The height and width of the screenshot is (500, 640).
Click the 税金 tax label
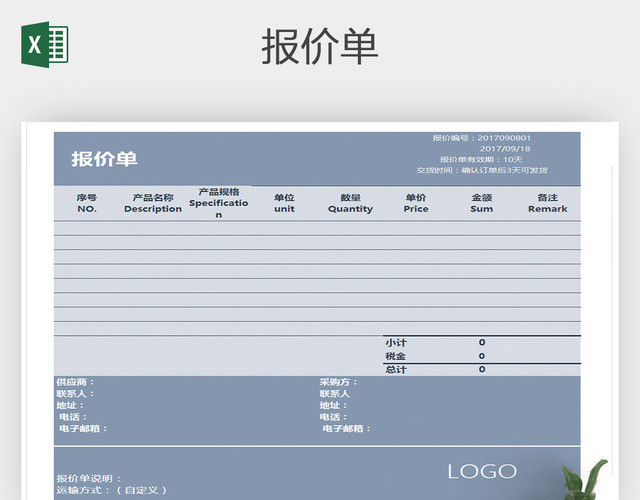396,356
